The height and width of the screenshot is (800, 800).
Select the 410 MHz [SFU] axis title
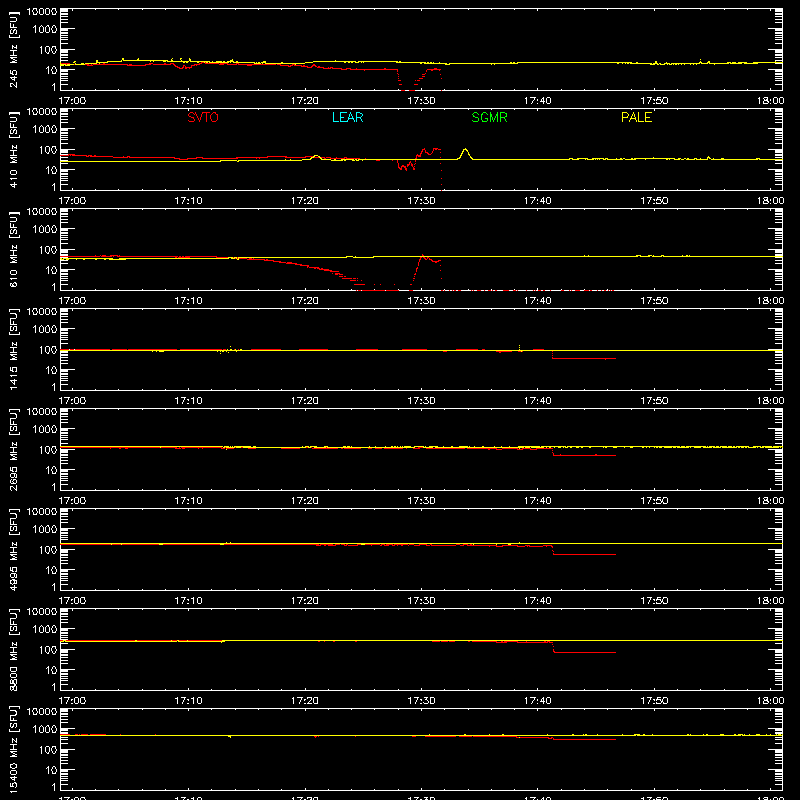pos(14,149)
